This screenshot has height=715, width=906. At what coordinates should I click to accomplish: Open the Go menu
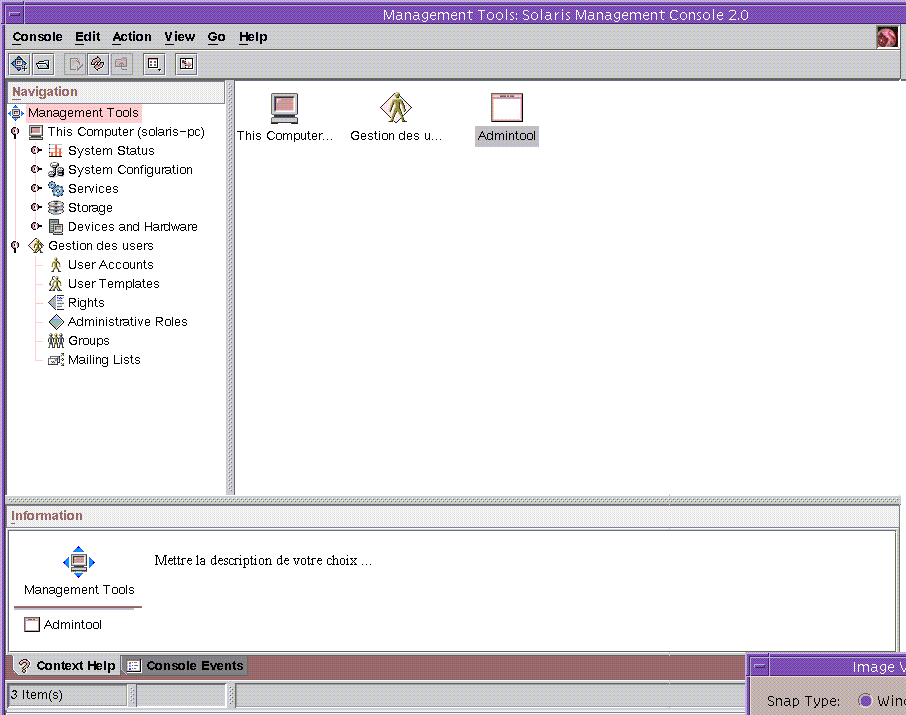(x=216, y=36)
